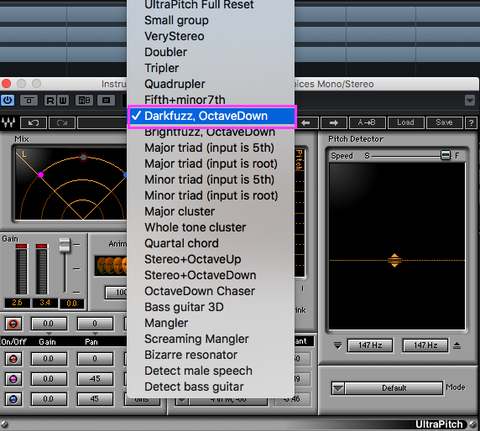Go to next preset with right arrow
The image size is (480, 431).
click(333, 123)
